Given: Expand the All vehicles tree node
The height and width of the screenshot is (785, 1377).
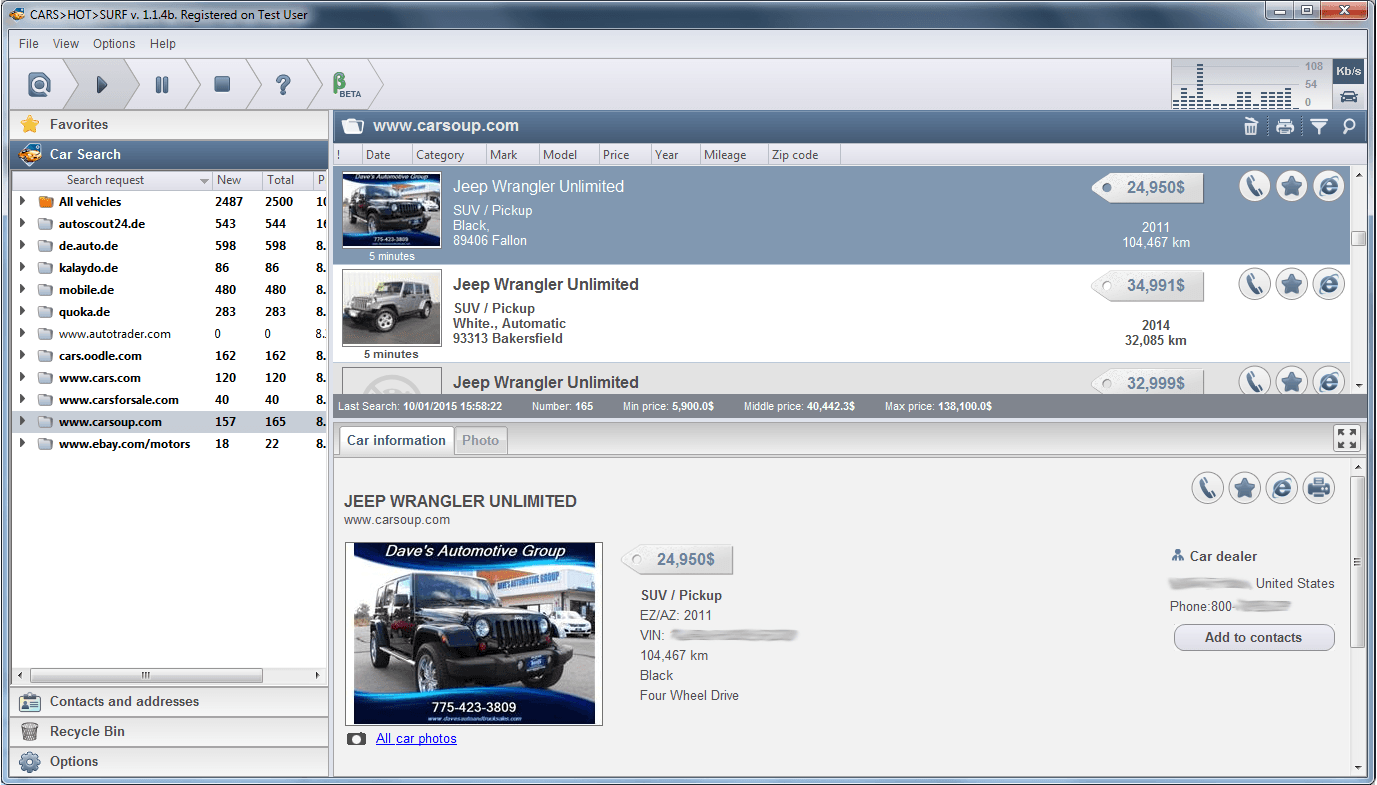Looking at the screenshot, I should coord(22,202).
